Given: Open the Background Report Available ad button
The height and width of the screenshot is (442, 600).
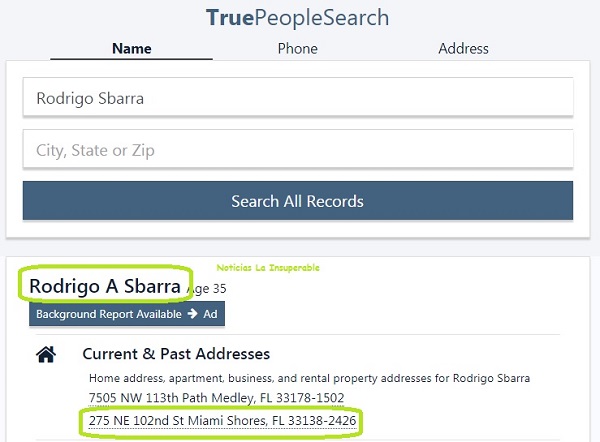Looking at the screenshot, I should click(x=127, y=314).
